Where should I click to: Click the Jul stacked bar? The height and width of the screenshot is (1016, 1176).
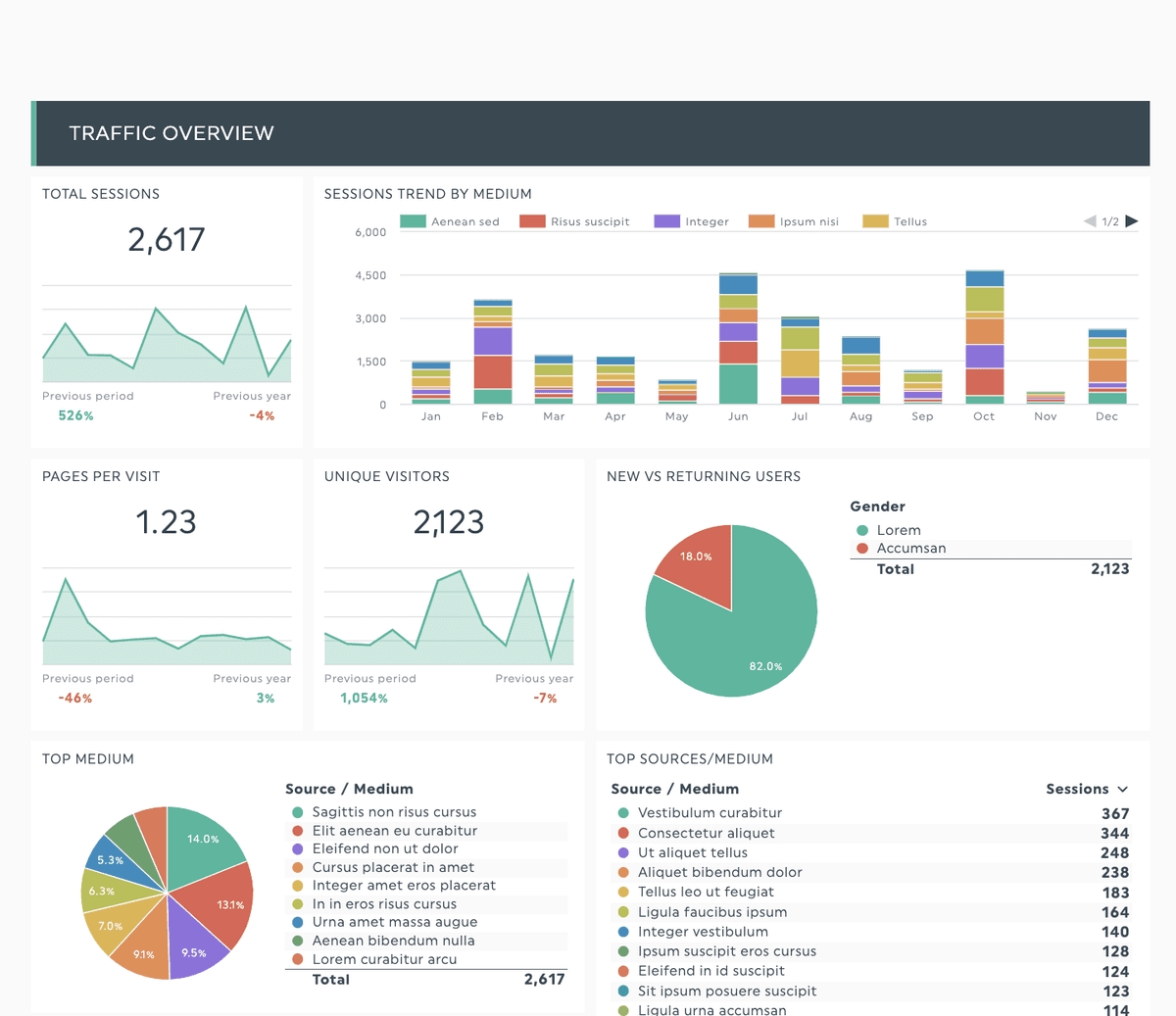pos(800,361)
